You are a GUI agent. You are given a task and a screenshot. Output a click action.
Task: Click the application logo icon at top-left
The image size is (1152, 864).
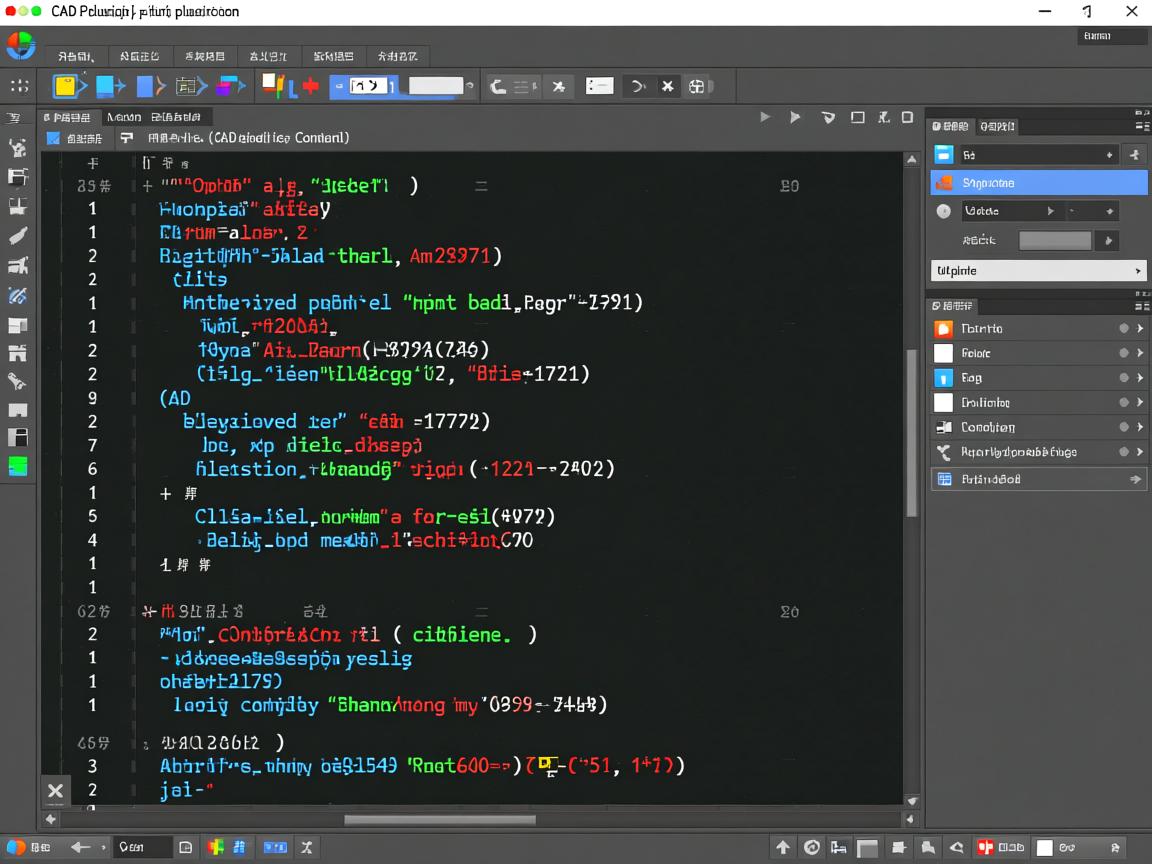tap(20, 46)
